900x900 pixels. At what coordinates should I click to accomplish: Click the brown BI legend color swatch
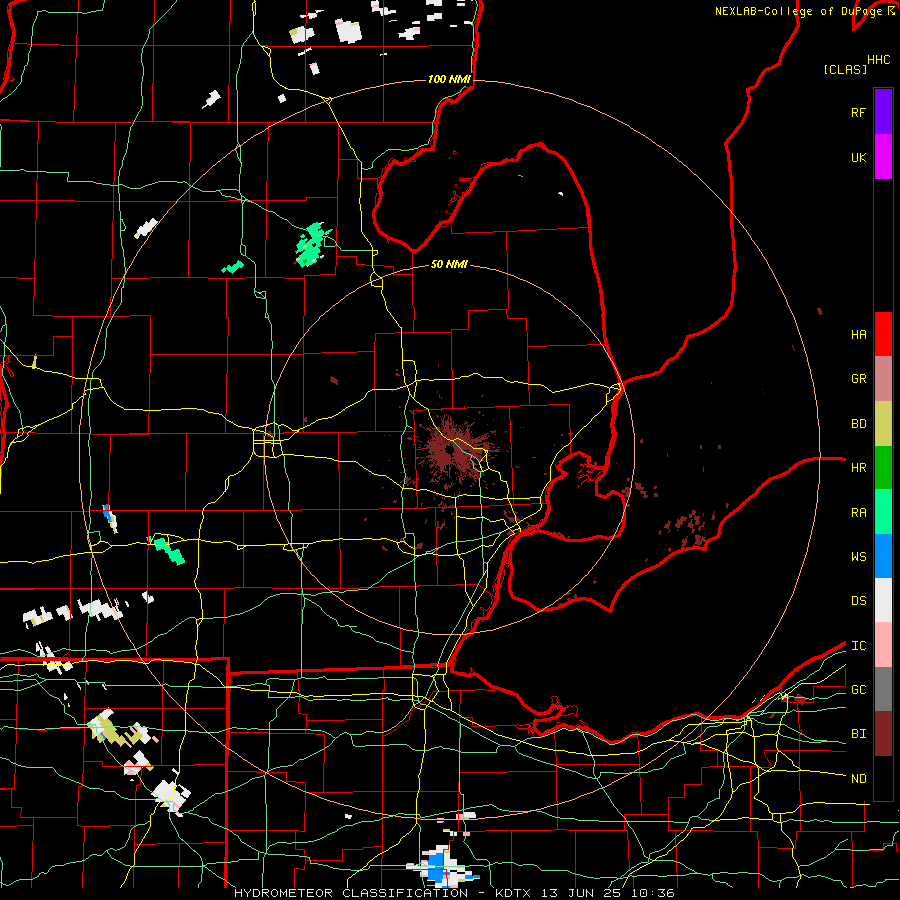point(883,733)
